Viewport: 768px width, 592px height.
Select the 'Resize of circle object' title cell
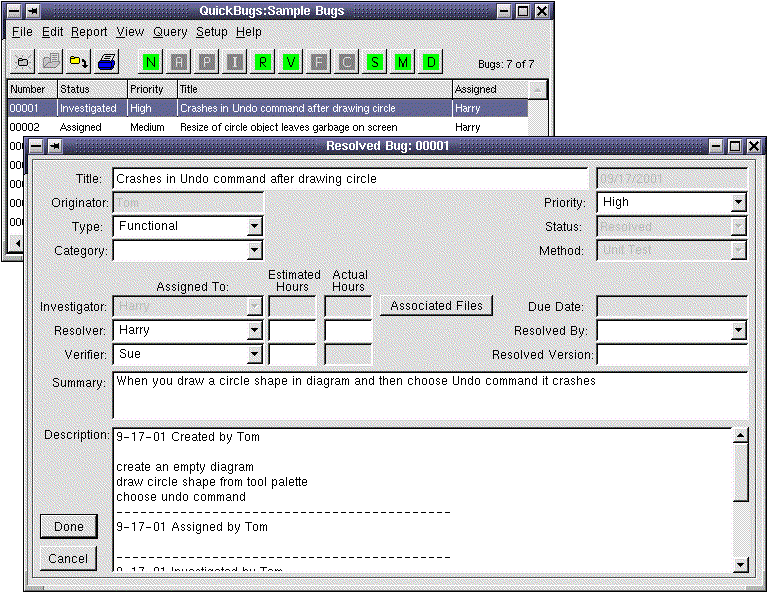[x=288, y=127]
